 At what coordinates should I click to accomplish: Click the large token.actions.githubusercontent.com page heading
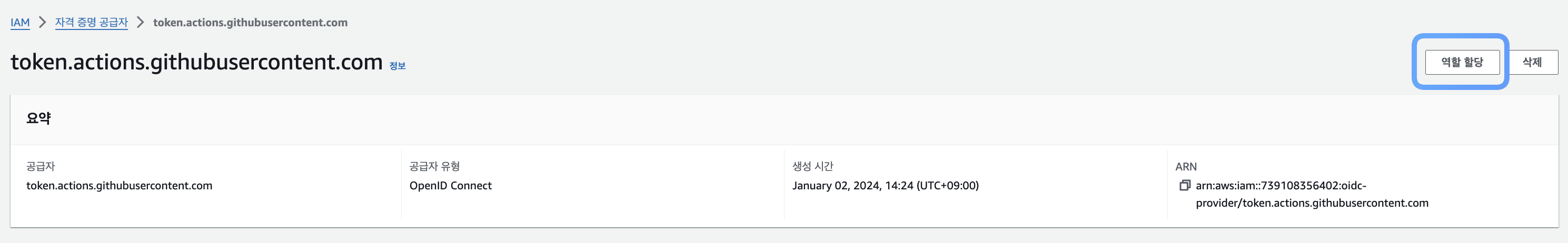[196, 62]
